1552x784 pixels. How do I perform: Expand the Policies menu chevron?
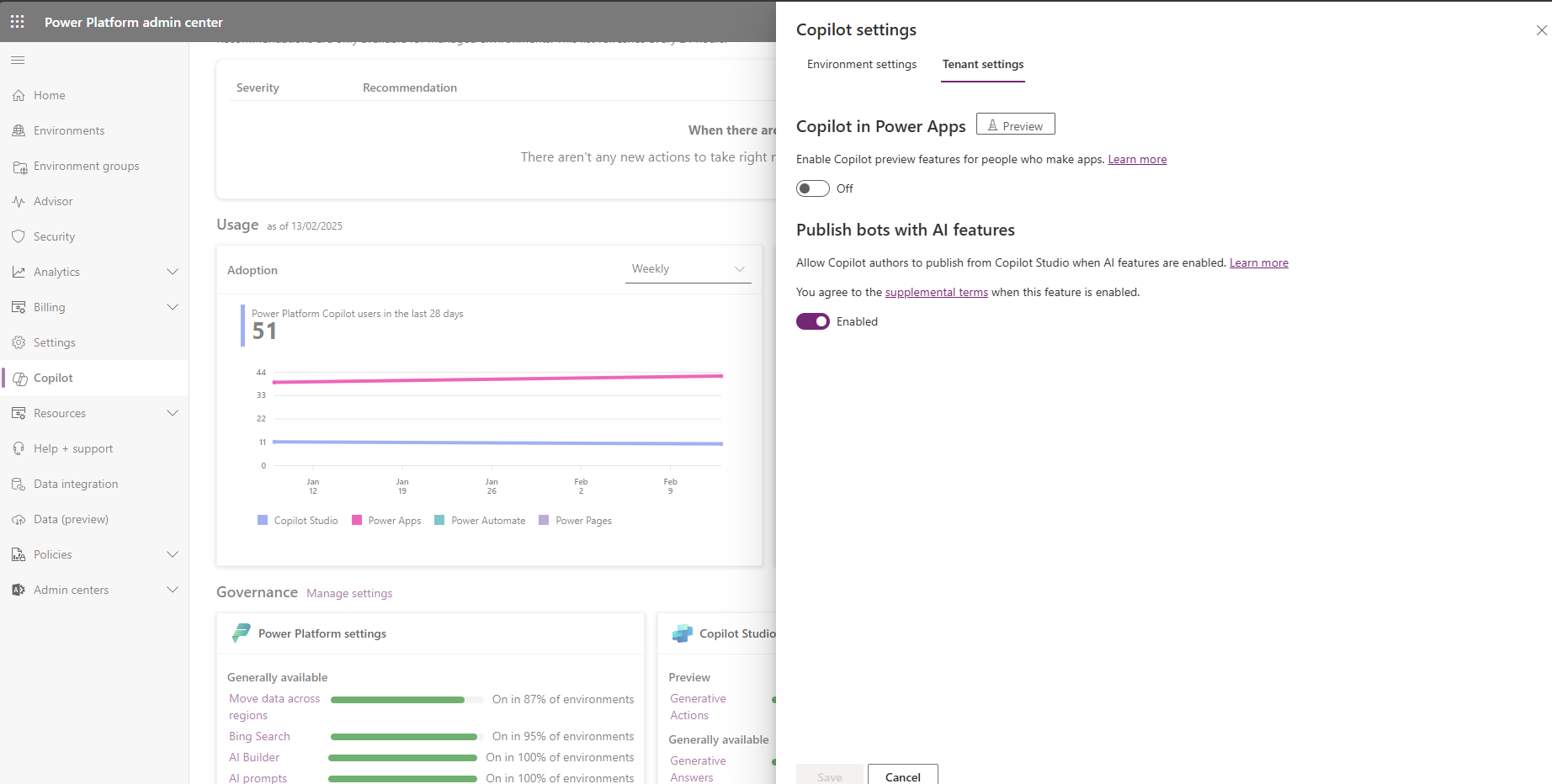(173, 554)
